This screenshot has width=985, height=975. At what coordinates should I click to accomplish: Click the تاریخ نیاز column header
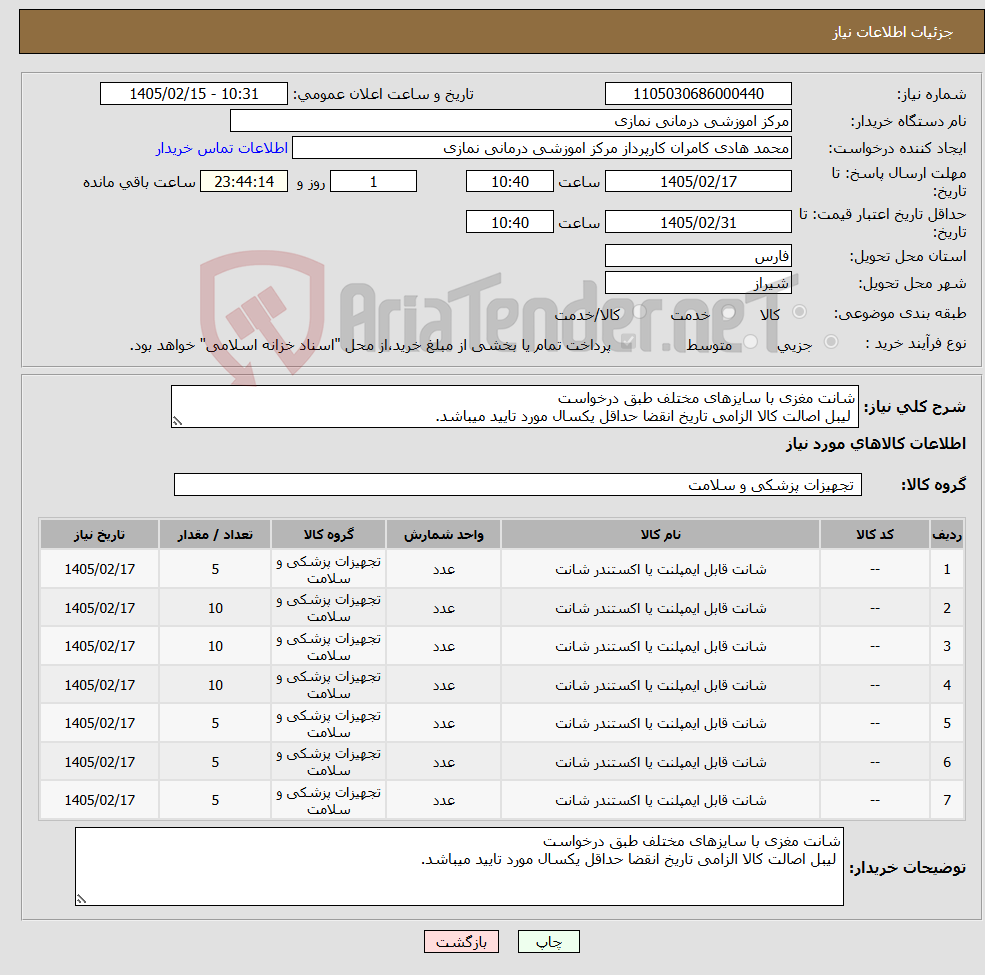(x=99, y=534)
